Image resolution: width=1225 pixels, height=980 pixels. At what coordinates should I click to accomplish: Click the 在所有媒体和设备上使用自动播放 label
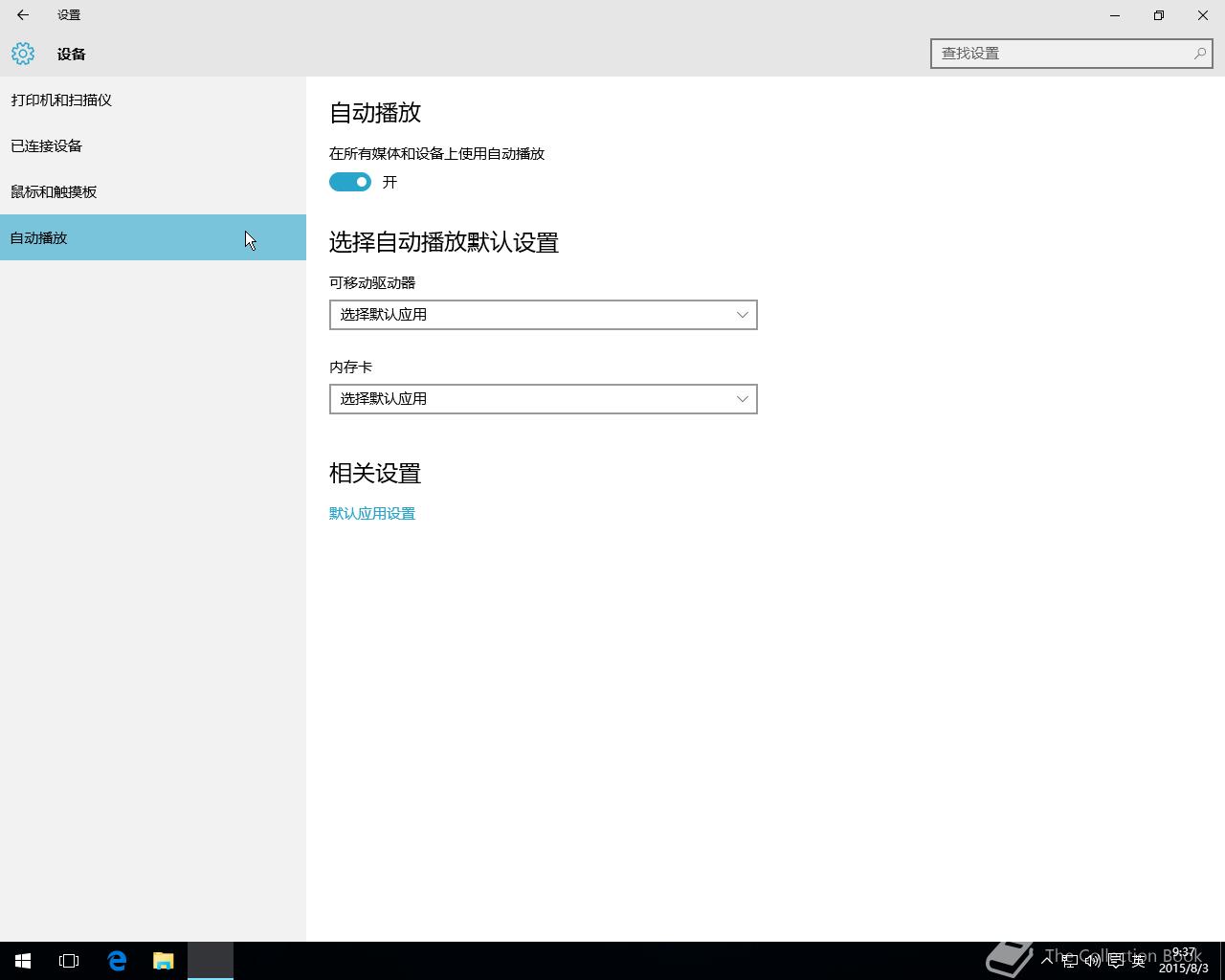coord(437,154)
